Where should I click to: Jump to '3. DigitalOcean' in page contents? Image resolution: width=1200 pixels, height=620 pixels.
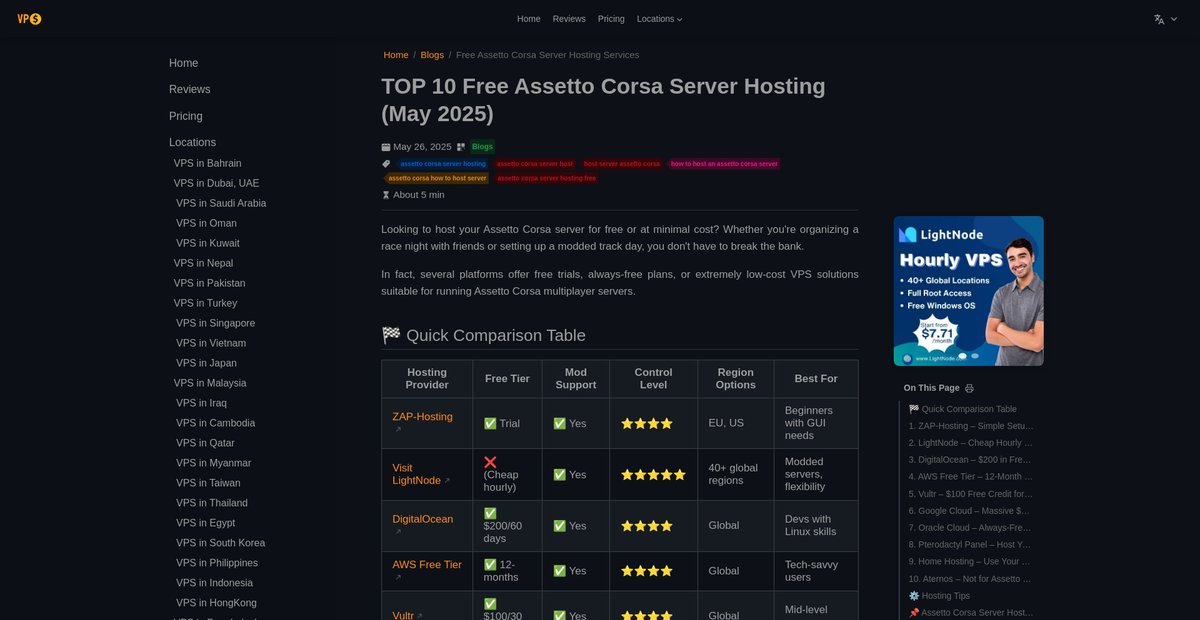[971, 460]
